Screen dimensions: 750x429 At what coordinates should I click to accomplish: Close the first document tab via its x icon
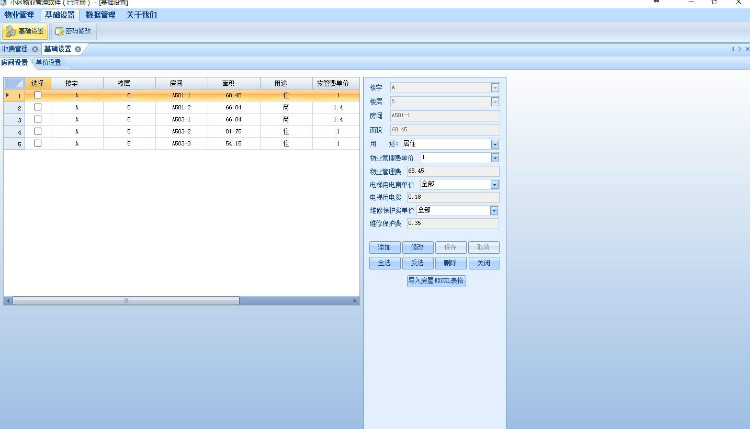coord(35,49)
